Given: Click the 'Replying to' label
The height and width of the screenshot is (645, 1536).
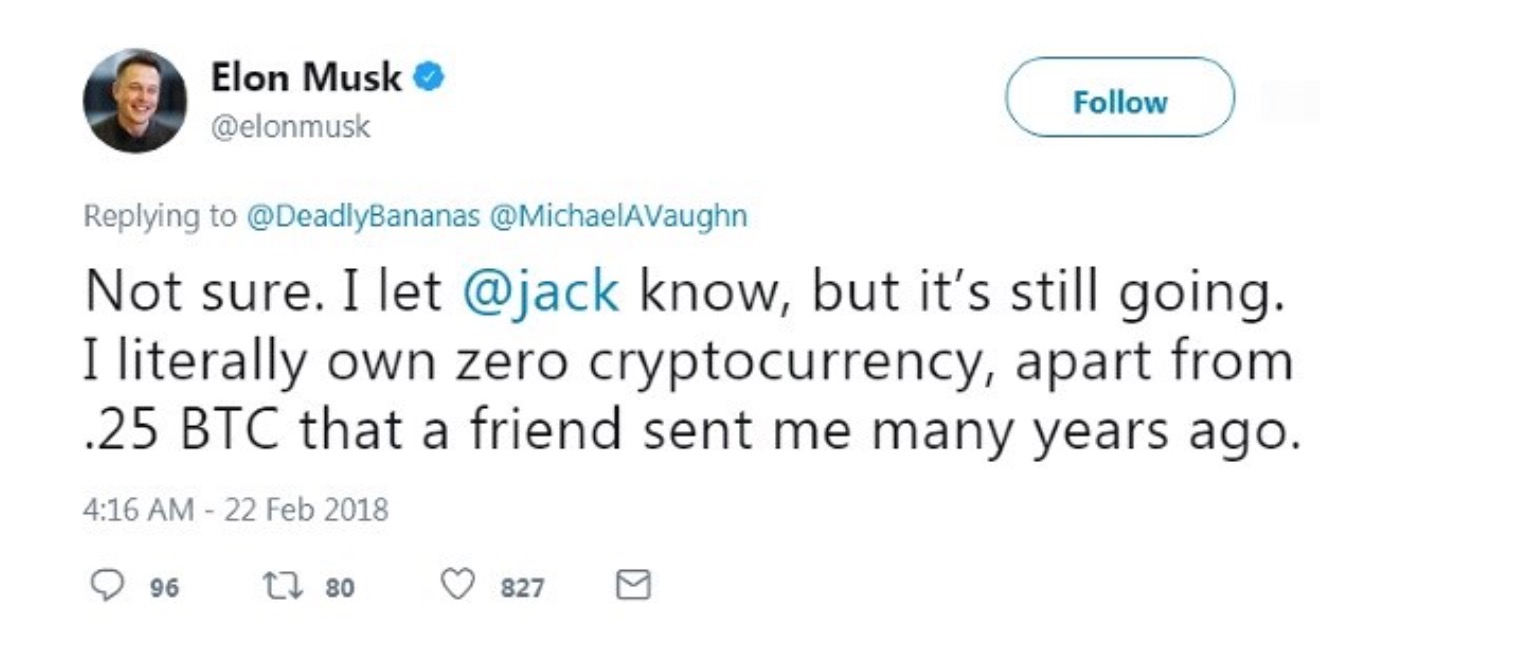Looking at the screenshot, I should 160,217.
